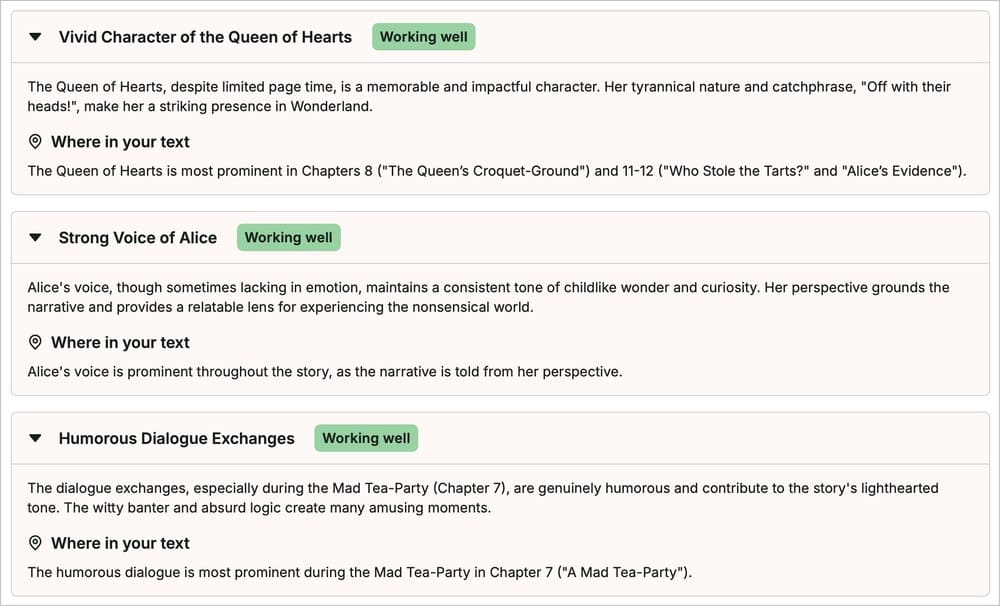Click location pin icon in Queen of Hearts card
The width and height of the screenshot is (1000, 606).
[x=35, y=142]
